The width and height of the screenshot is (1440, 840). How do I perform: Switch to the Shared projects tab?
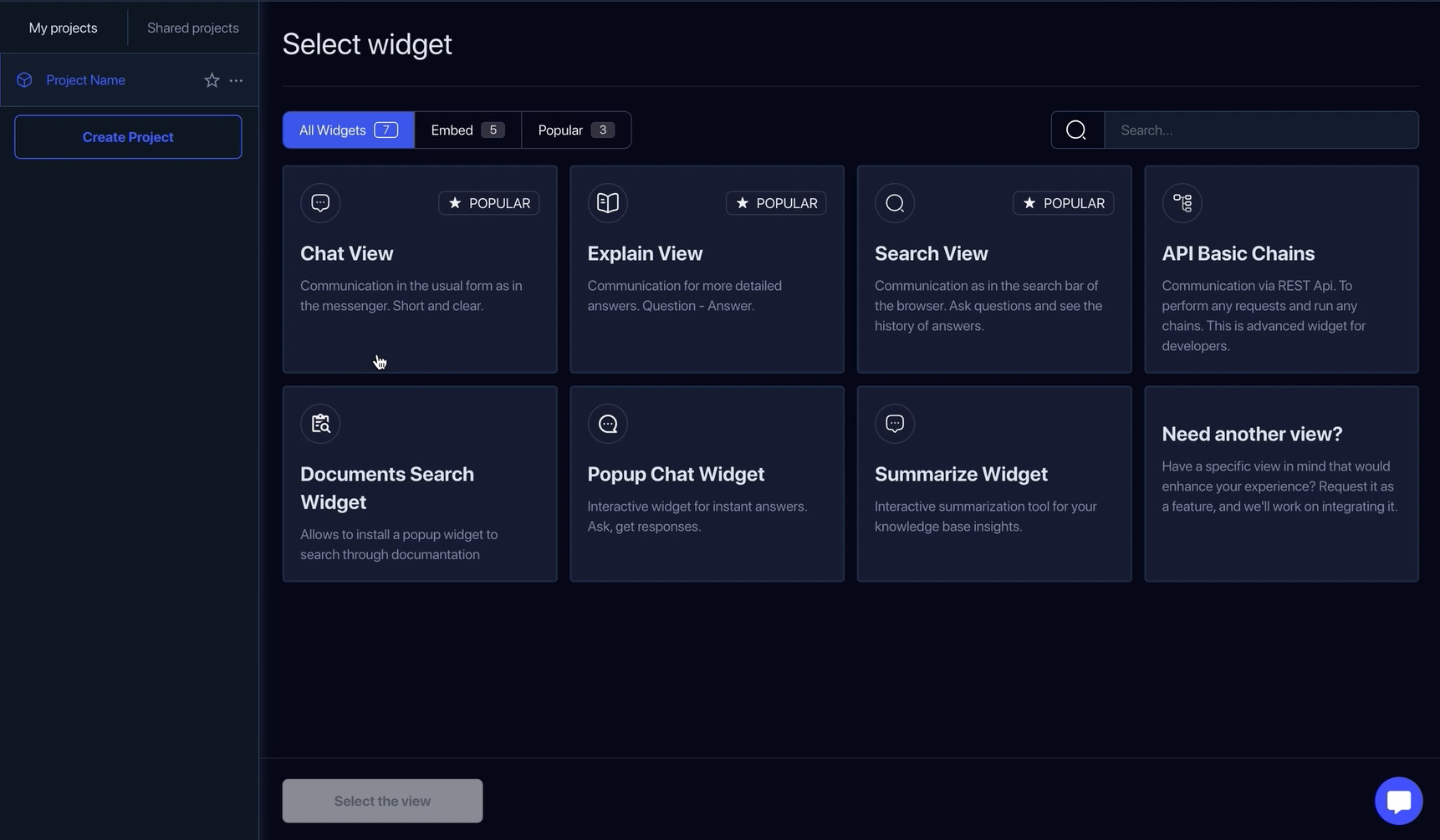tap(193, 28)
